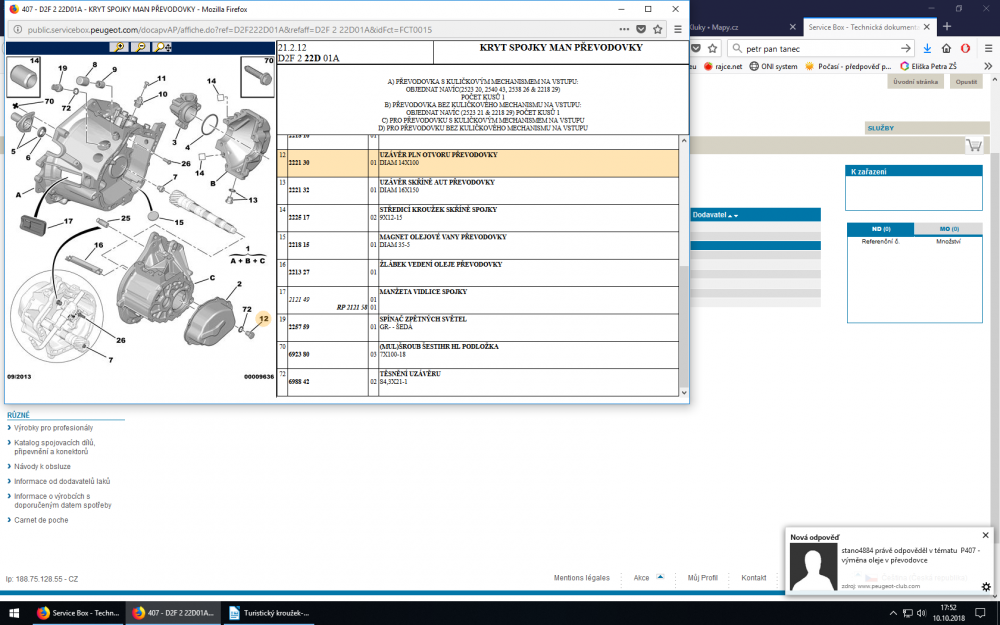The image size is (1000, 625).
Task: Click the part 14 thumbnail in diagram corner
Action: pos(24,77)
